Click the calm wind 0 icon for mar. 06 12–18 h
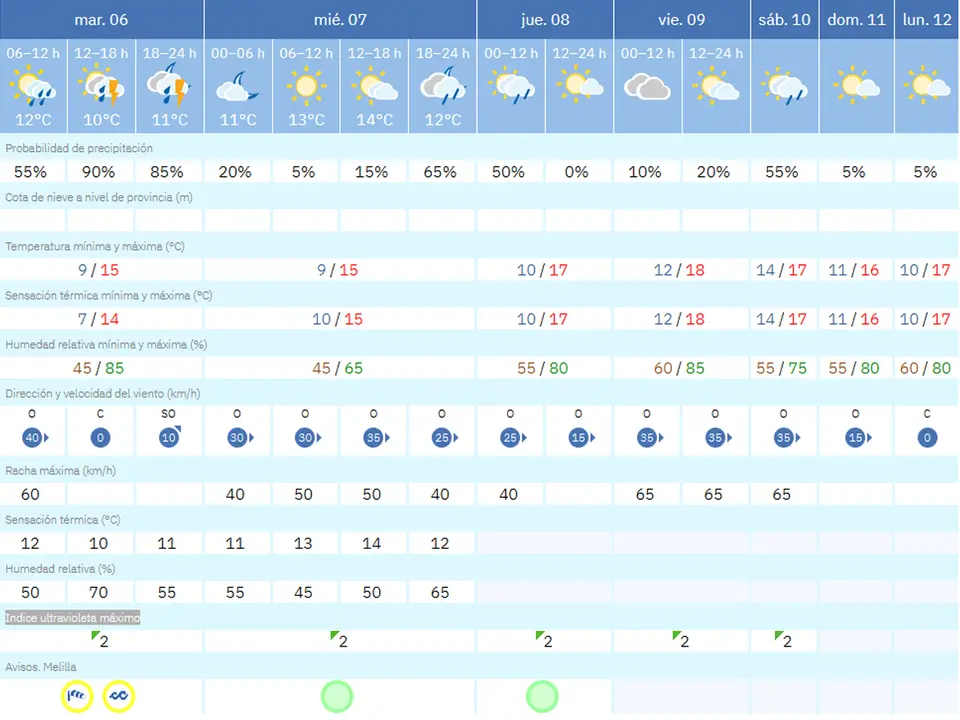The image size is (960, 720). tap(100, 438)
